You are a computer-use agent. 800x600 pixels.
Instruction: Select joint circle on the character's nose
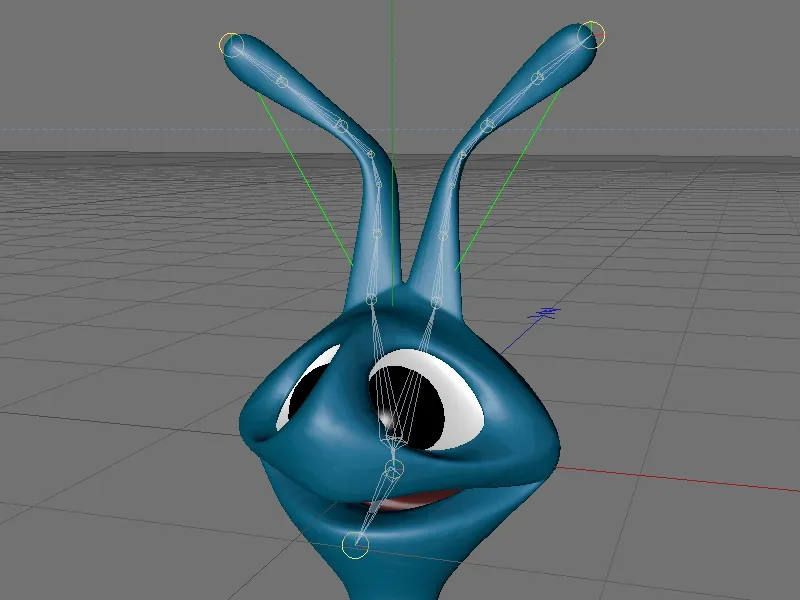(393, 469)
